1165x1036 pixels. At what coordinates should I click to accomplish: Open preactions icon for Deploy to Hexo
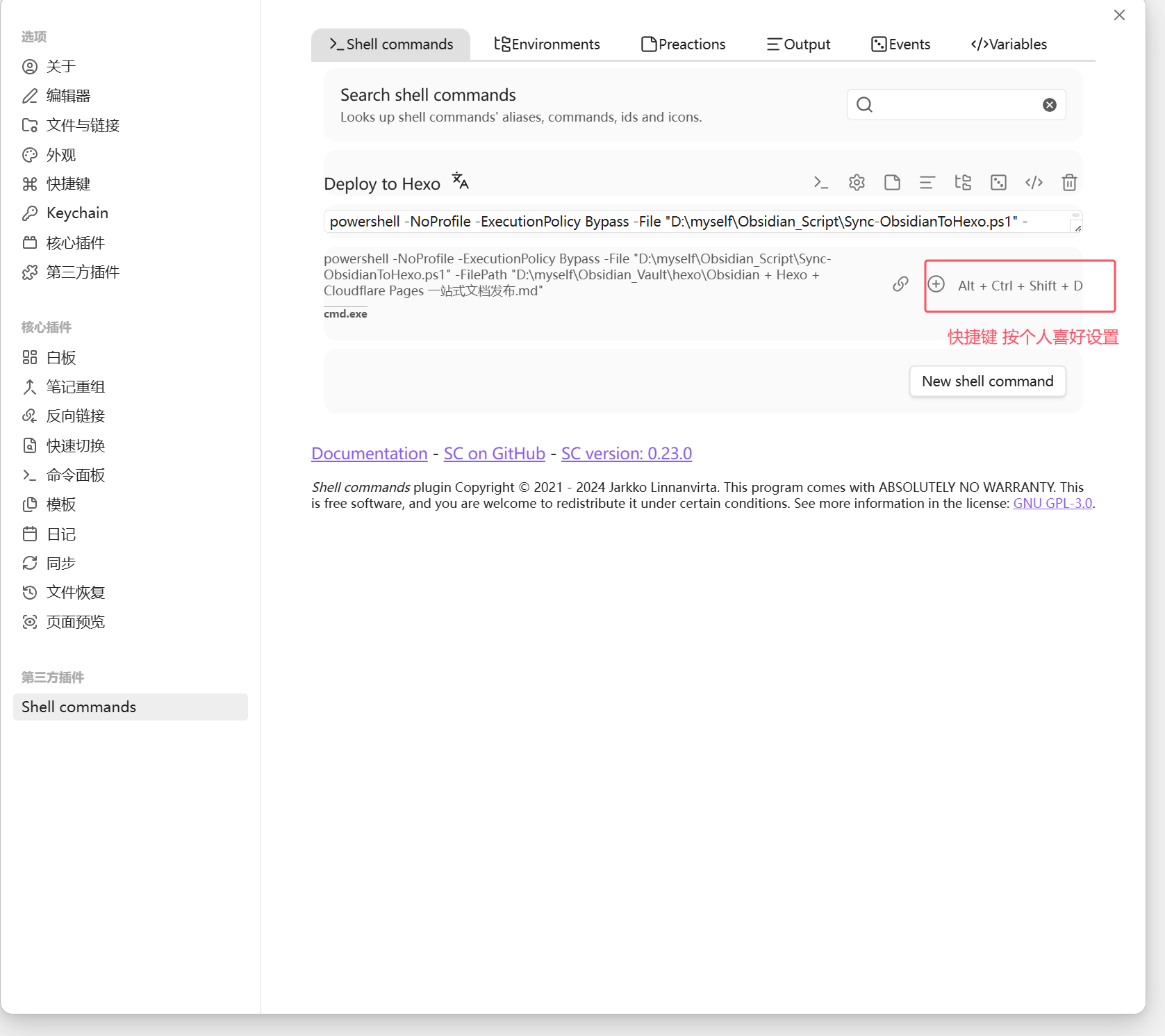click(892, 183)
